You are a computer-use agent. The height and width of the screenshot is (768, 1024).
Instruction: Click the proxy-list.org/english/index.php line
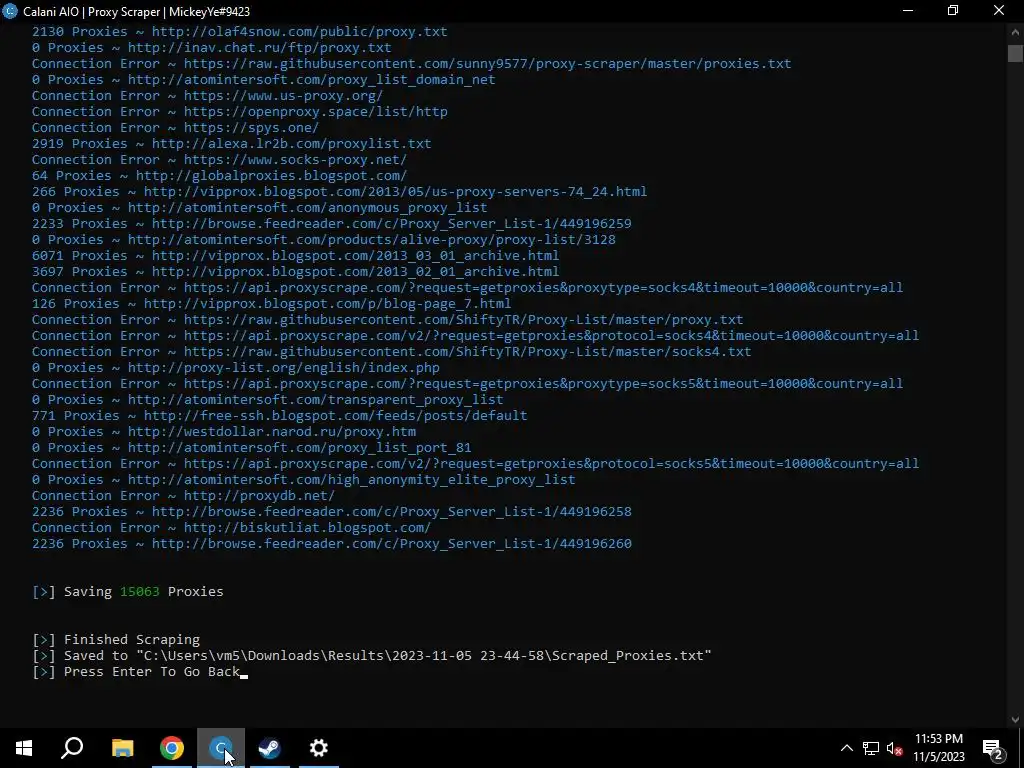click(x=236, y=367)
